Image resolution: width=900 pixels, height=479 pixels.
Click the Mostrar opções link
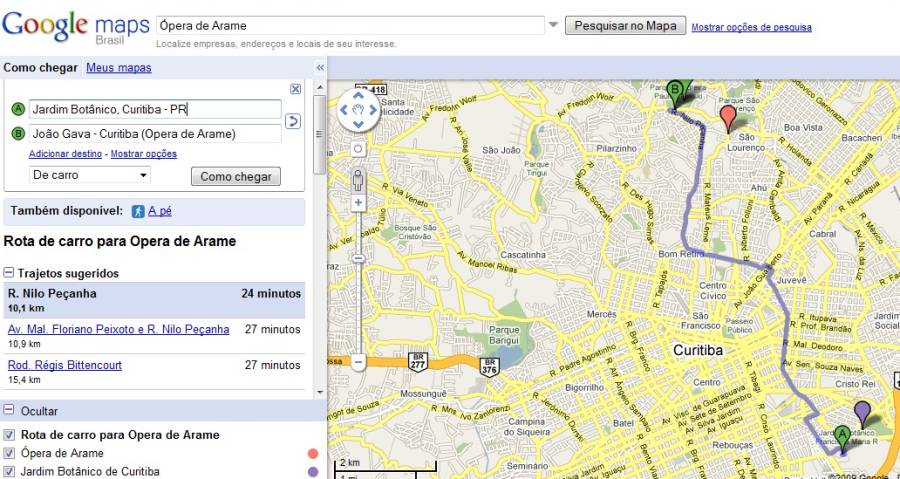[x=143, y=154]
